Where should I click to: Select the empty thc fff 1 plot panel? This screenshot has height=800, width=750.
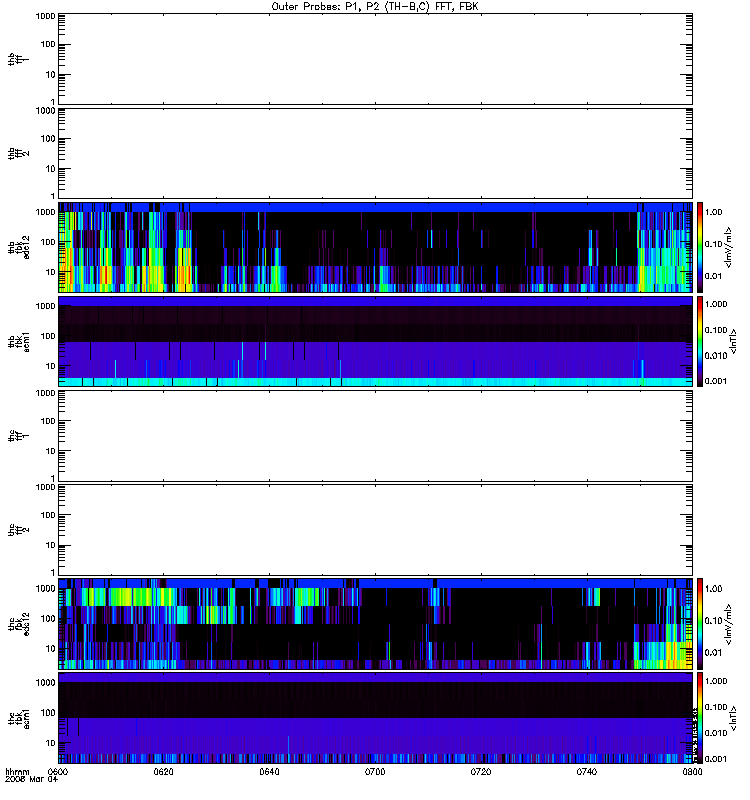point(376,436)
